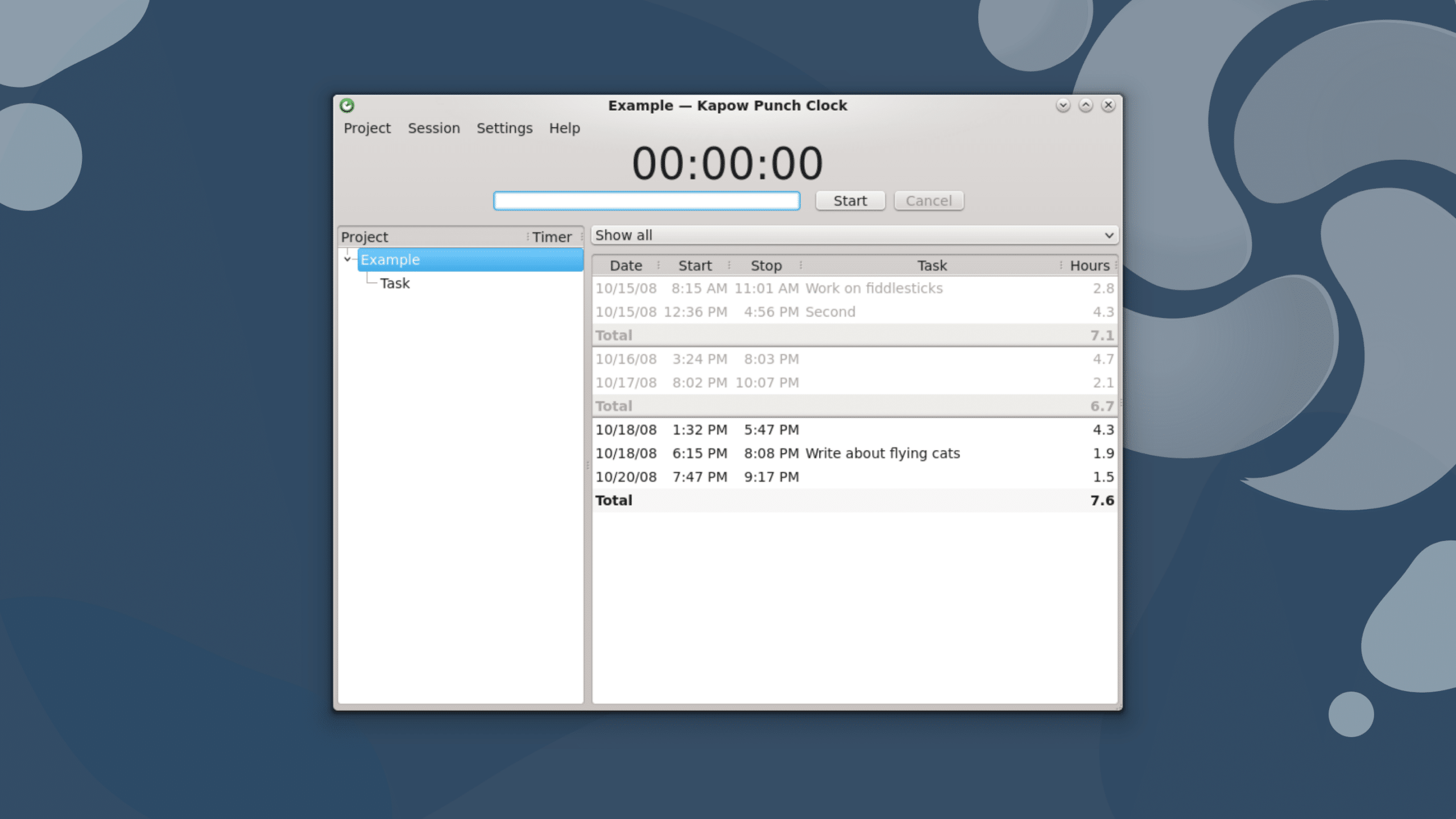This screenshot has height=819, width=1456.
Task: Close the Kapow Punch Clock window
Action: pos(1108,105)
